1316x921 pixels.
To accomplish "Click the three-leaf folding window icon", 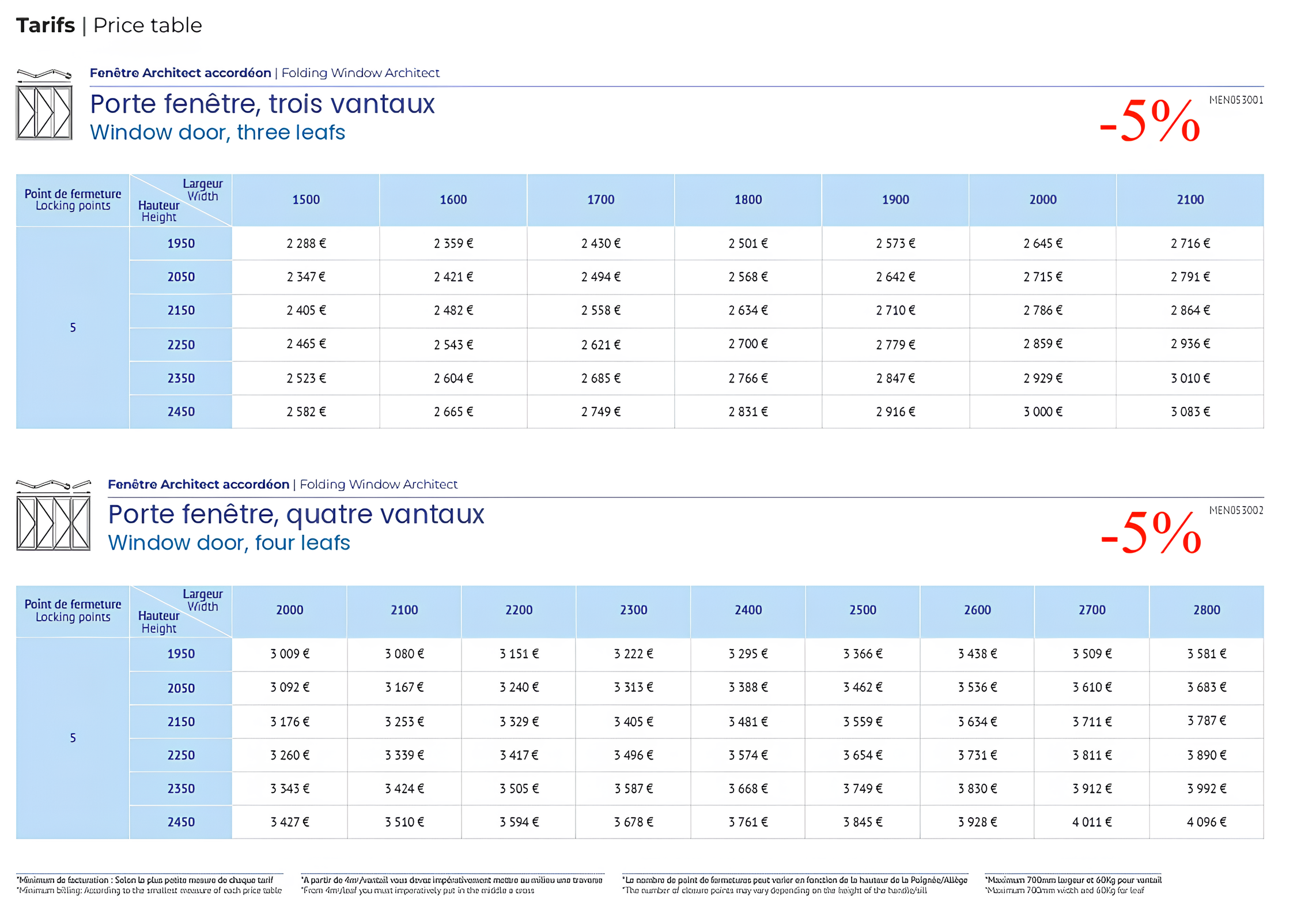I will point(44,105).
